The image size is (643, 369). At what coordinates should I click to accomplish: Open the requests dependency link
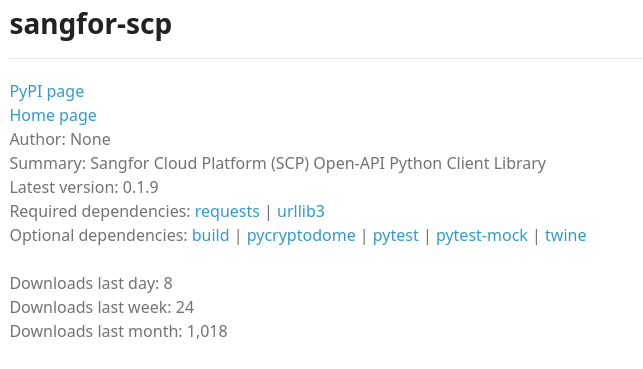pos(227,212)
